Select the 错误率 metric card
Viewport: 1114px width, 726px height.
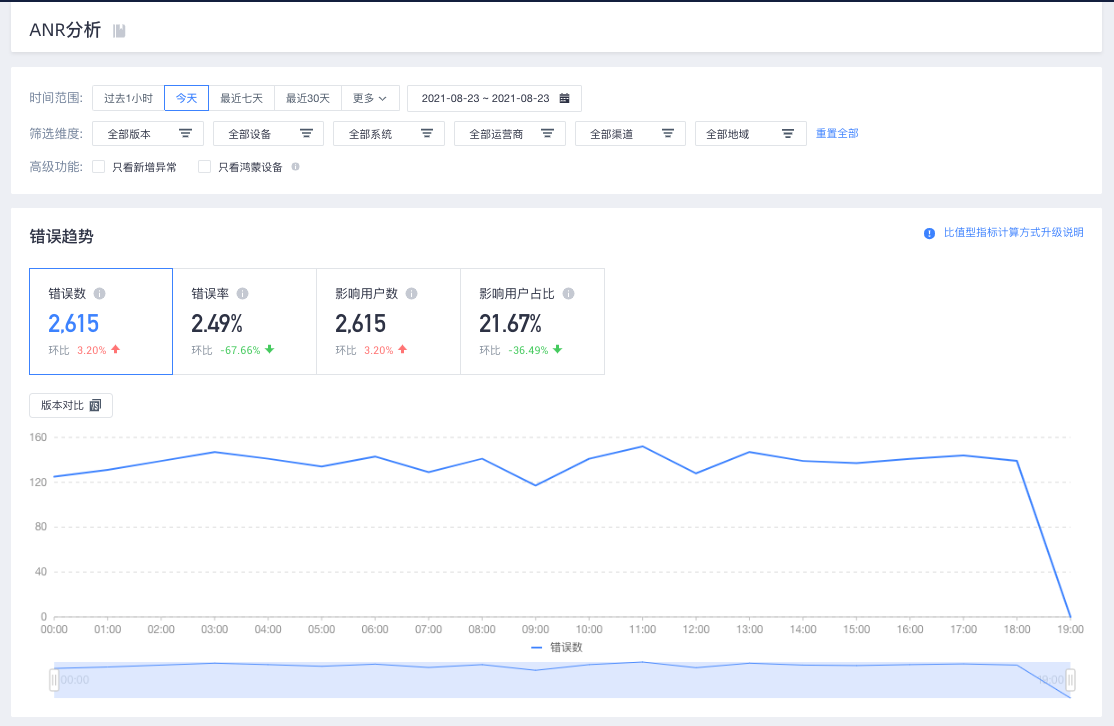click(x=244, y=321)
